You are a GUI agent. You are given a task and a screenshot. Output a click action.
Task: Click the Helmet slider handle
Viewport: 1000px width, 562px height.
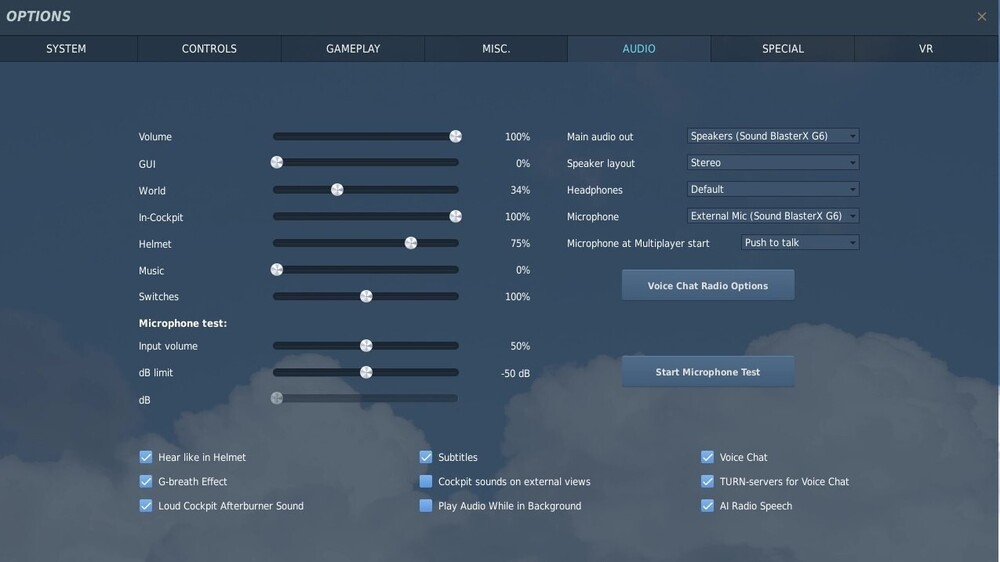click(411, 243)
